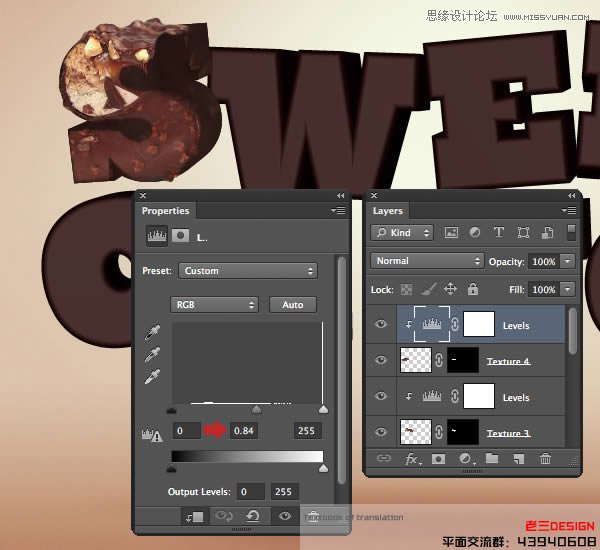This screenshot has height=550, width=600.
Task: Open the RGB channel dropdown
Action: pyautogui.click(x=214, y=305)
